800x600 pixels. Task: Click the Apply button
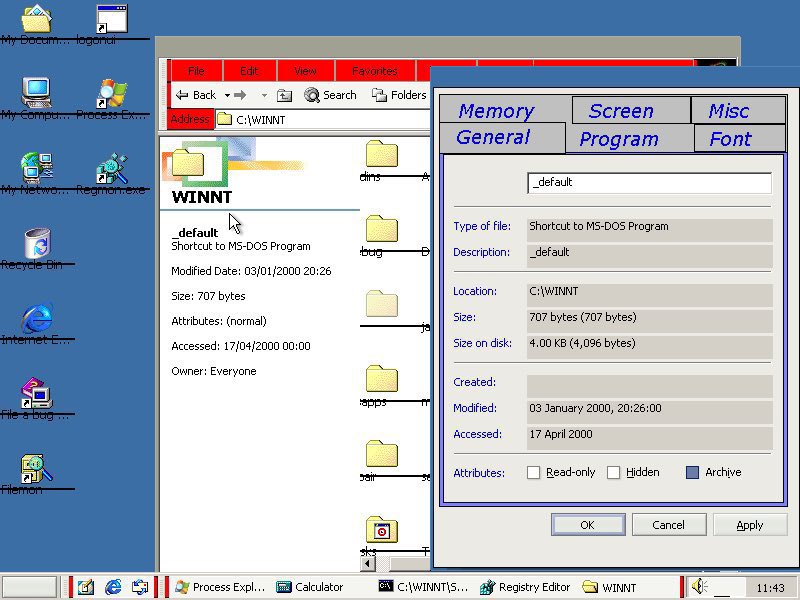pos(749,524)
